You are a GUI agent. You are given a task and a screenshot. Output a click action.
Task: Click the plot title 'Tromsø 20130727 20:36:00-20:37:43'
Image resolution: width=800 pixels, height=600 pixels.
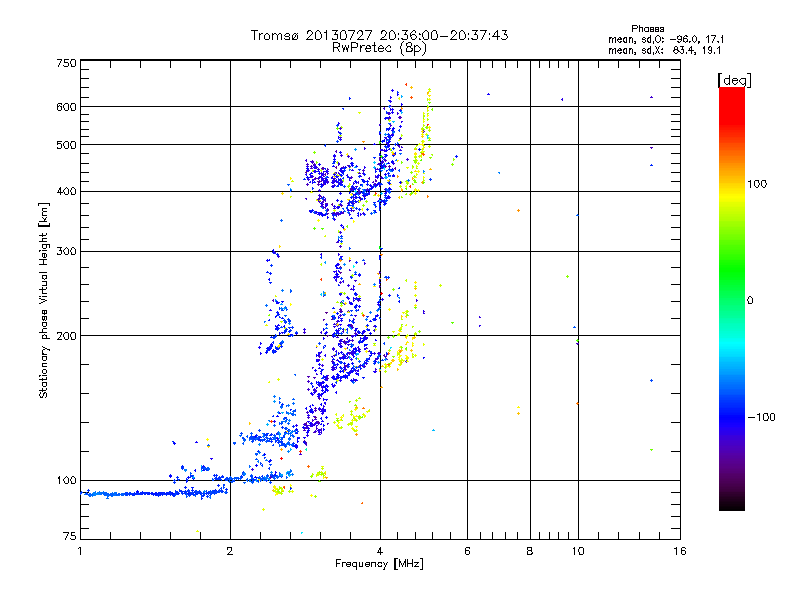point(379,35)
